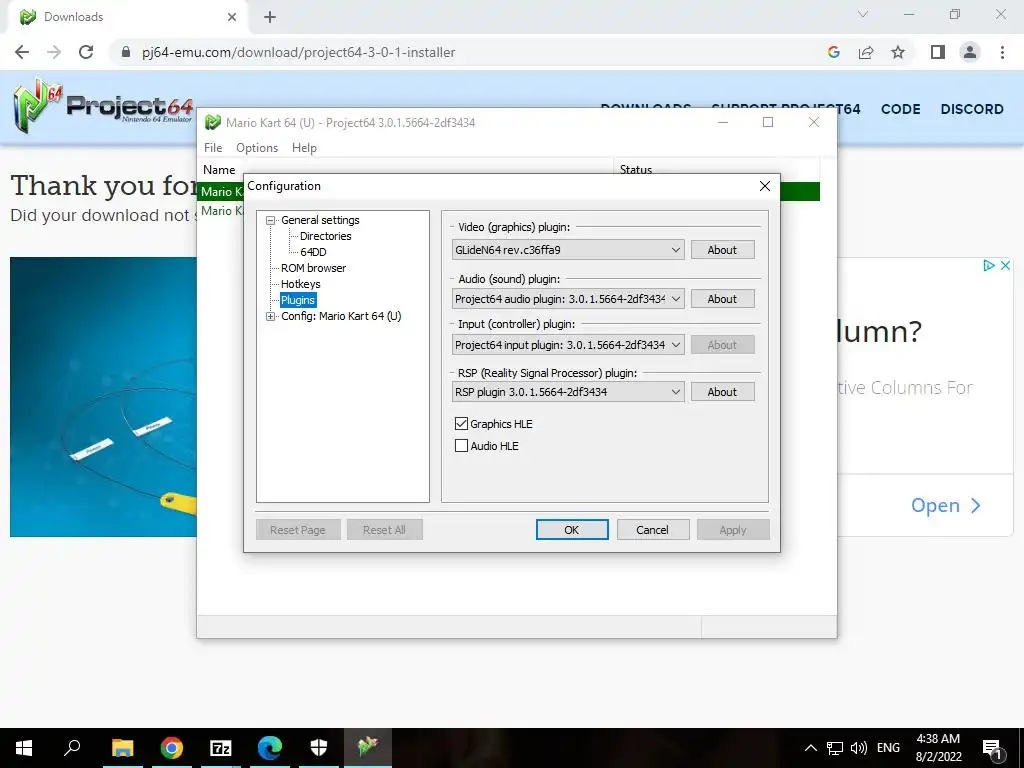The image size is (1024, 768).
Task: Click the Reset All button
Action: (384, 530)
